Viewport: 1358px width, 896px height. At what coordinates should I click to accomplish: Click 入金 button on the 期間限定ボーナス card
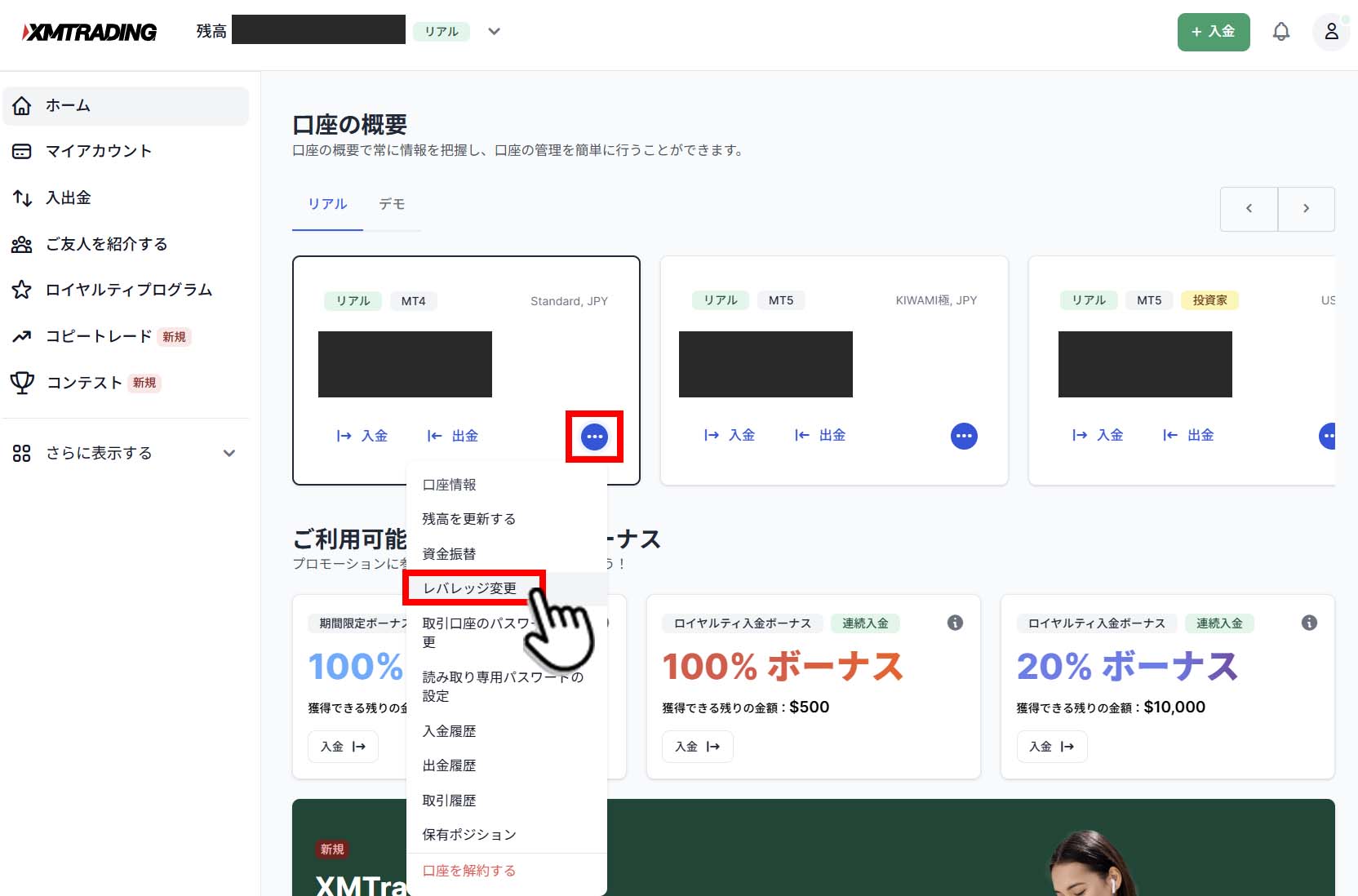(x=343, y=747)
